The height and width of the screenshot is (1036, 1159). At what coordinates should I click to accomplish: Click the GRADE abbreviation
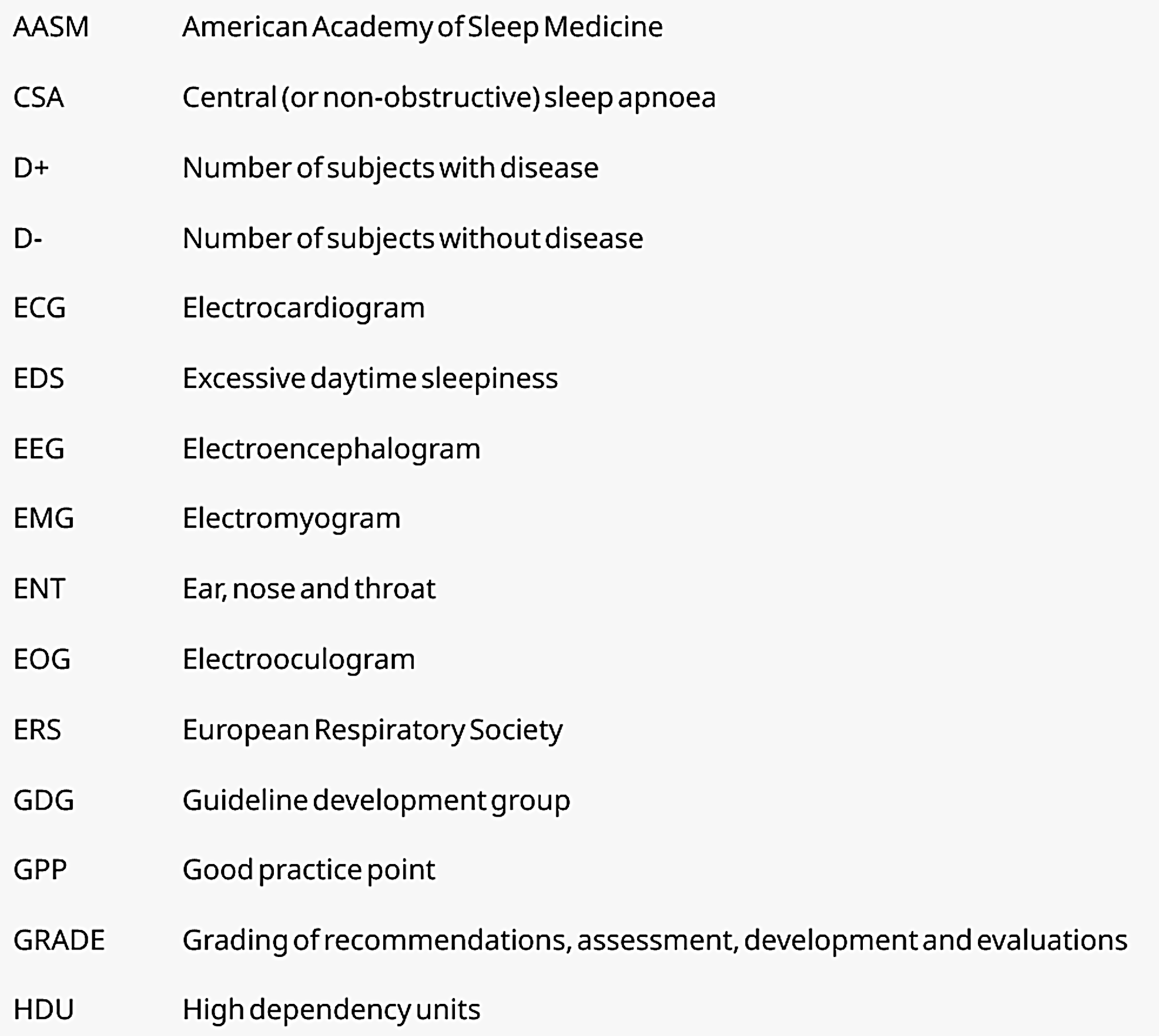pyautogui.click(x=59, y=940)
